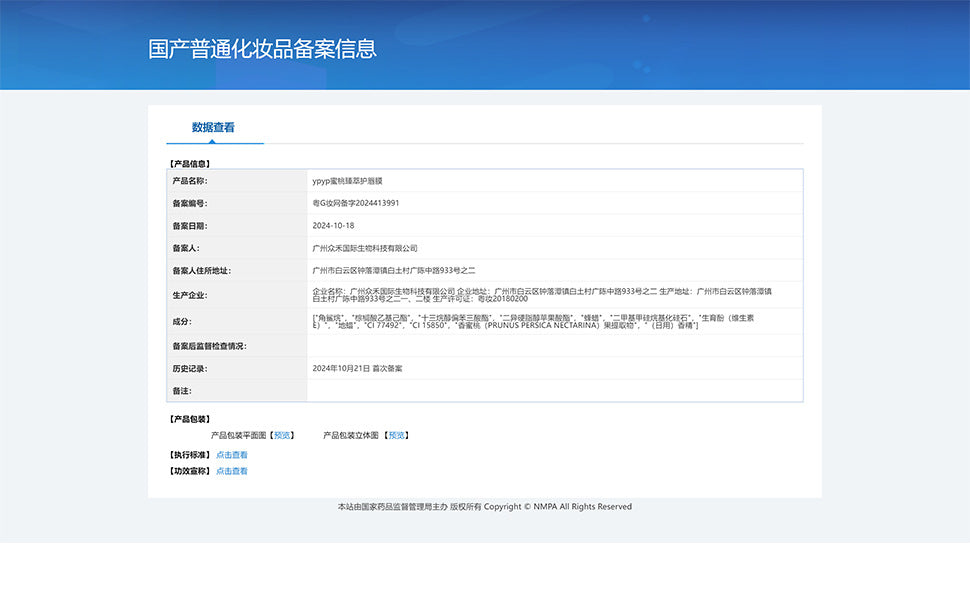Click 点击查看 next to 功效宣称

point(232,471)
